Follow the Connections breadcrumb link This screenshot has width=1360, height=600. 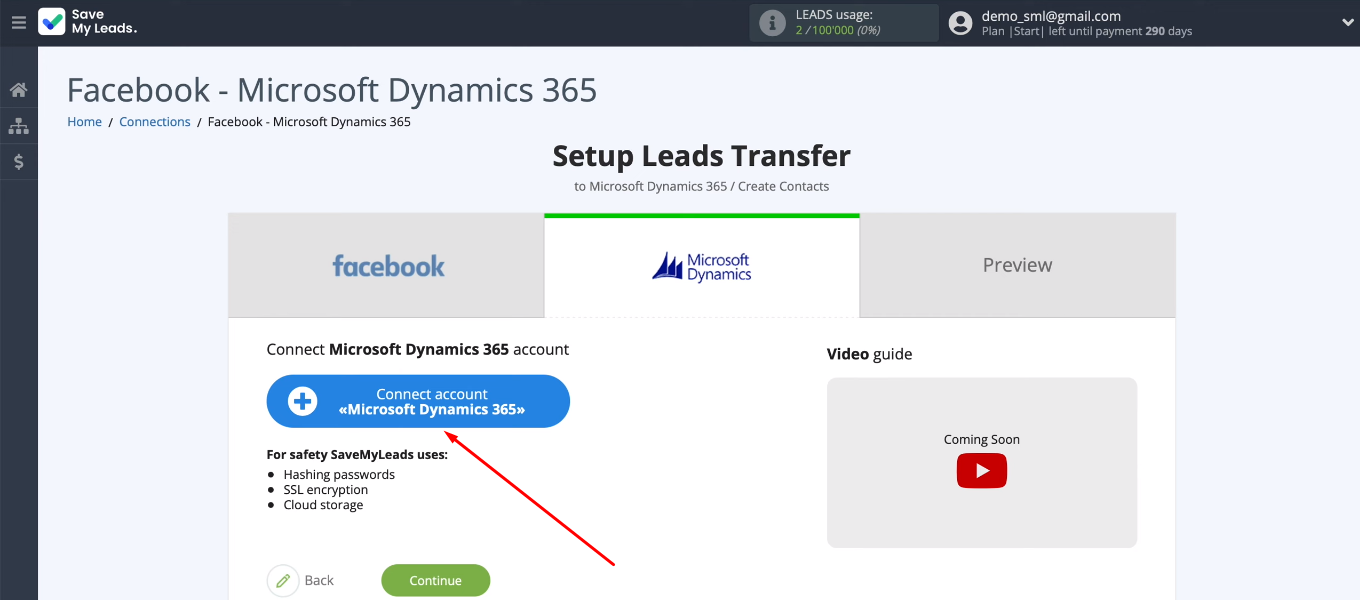(x=154, y=122)
